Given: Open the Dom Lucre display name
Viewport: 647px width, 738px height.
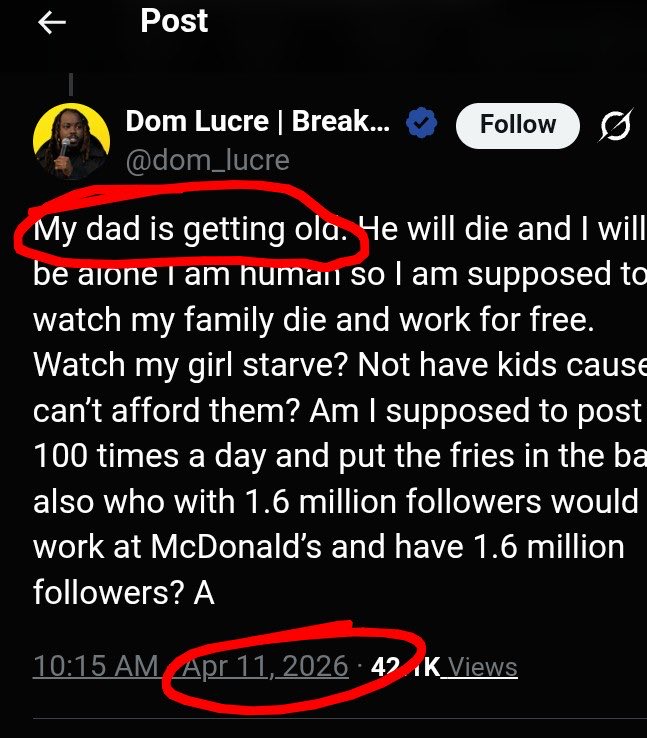Looking at the screenshot, I should 259,123.
